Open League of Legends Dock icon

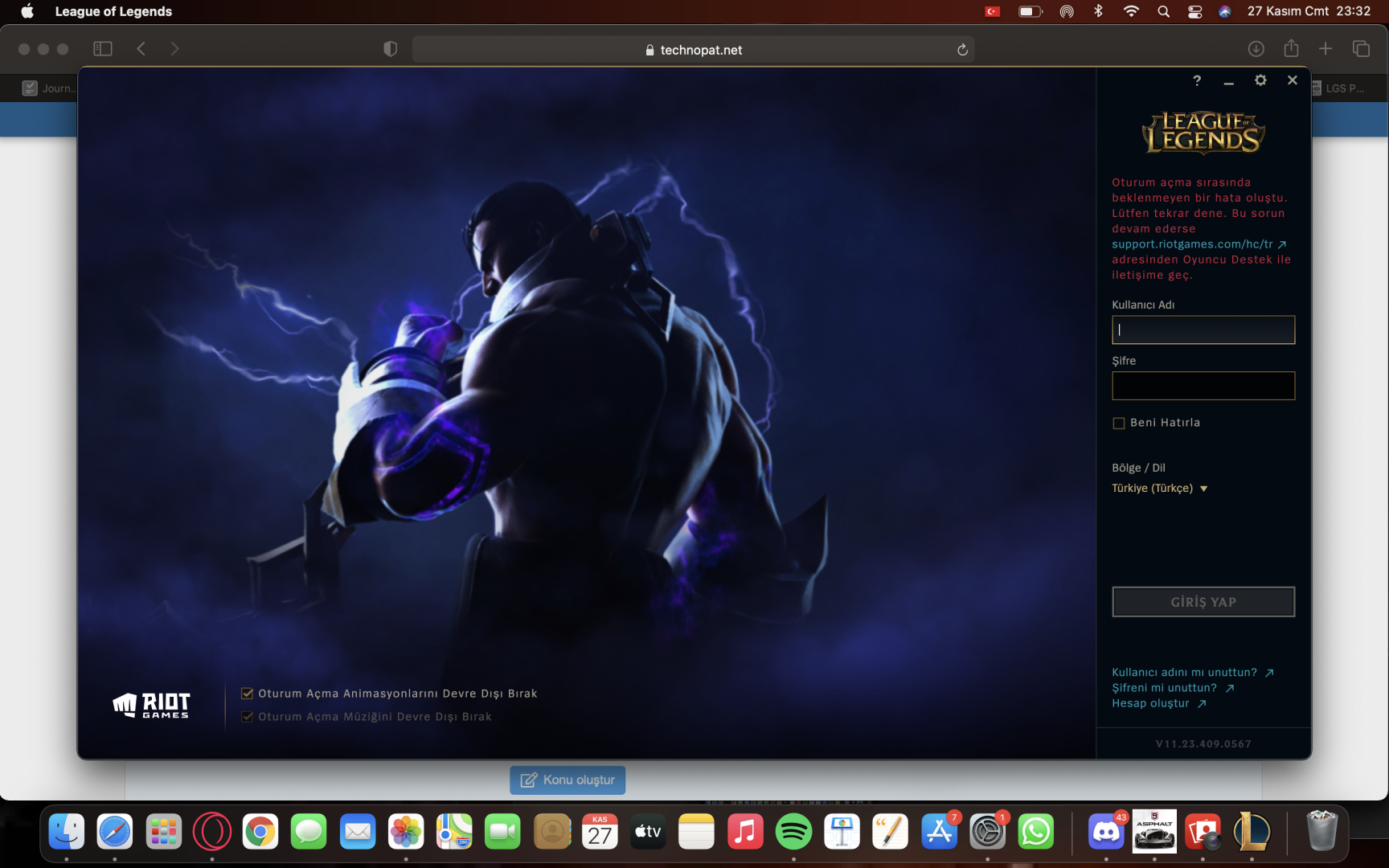[x=1252, y=832]
